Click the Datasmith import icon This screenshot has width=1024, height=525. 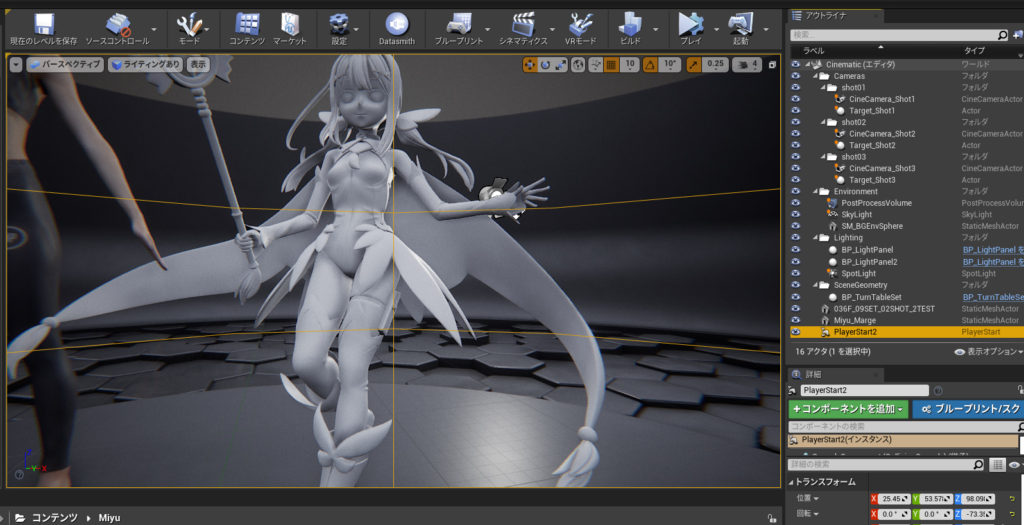[396, 24]
